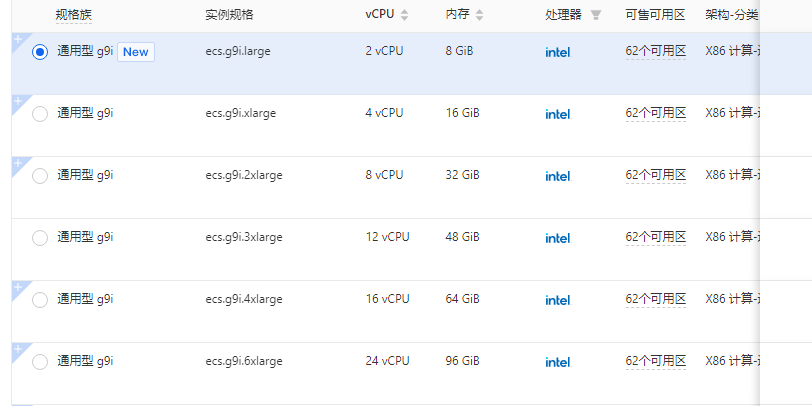Click the corner plus icon on the ecs.g9i.4xlarge row

pyautogui.click(x=17, y=287)
